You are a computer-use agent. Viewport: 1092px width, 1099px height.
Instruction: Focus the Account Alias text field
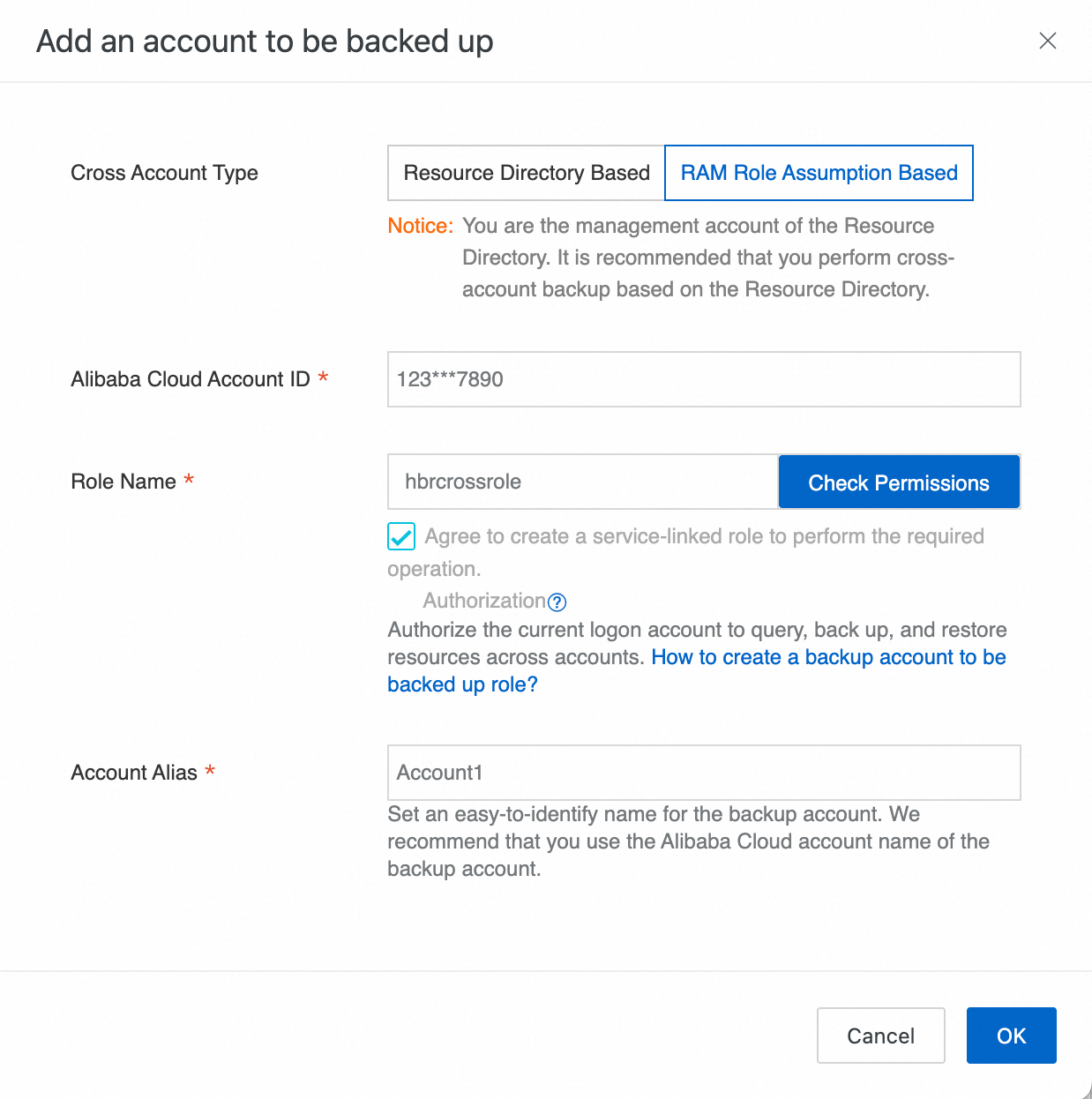tap(703, 773)
